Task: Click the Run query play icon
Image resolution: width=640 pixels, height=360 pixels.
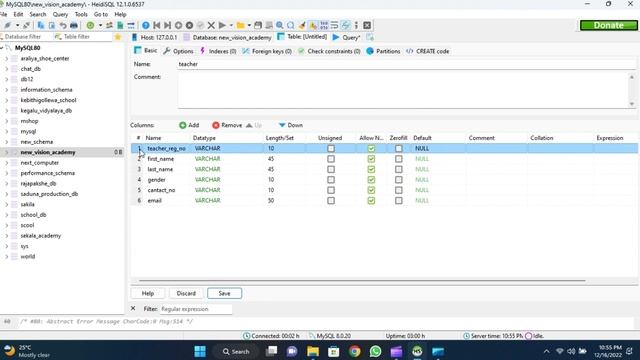Action: click(x=222, y=25)
